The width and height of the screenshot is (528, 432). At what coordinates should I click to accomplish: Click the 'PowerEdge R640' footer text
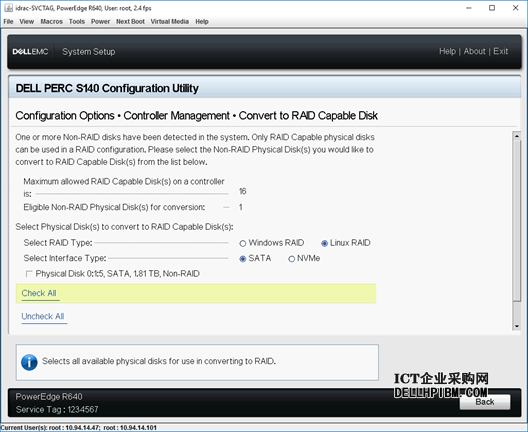pyautogui.click(x=49, y=397)
